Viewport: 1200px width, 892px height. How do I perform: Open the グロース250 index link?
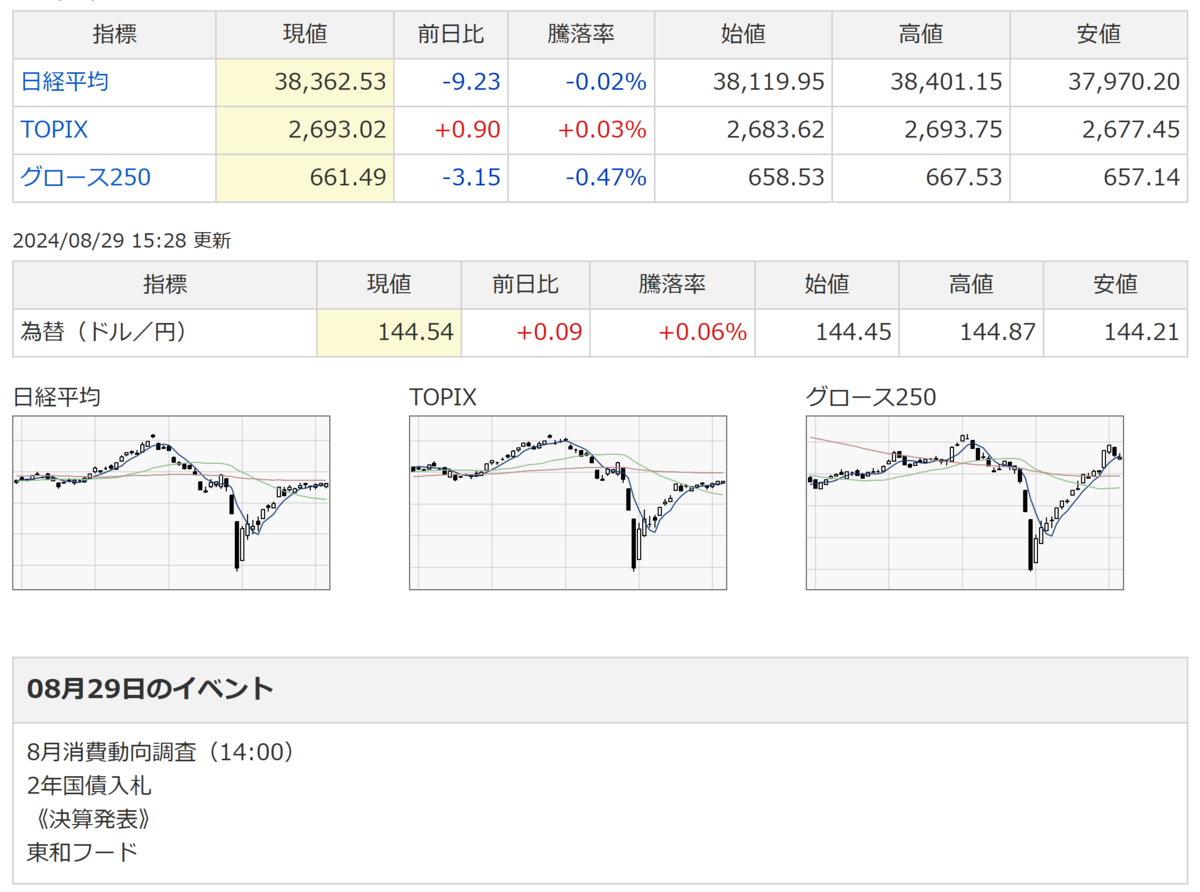click(x=86, y=178)
